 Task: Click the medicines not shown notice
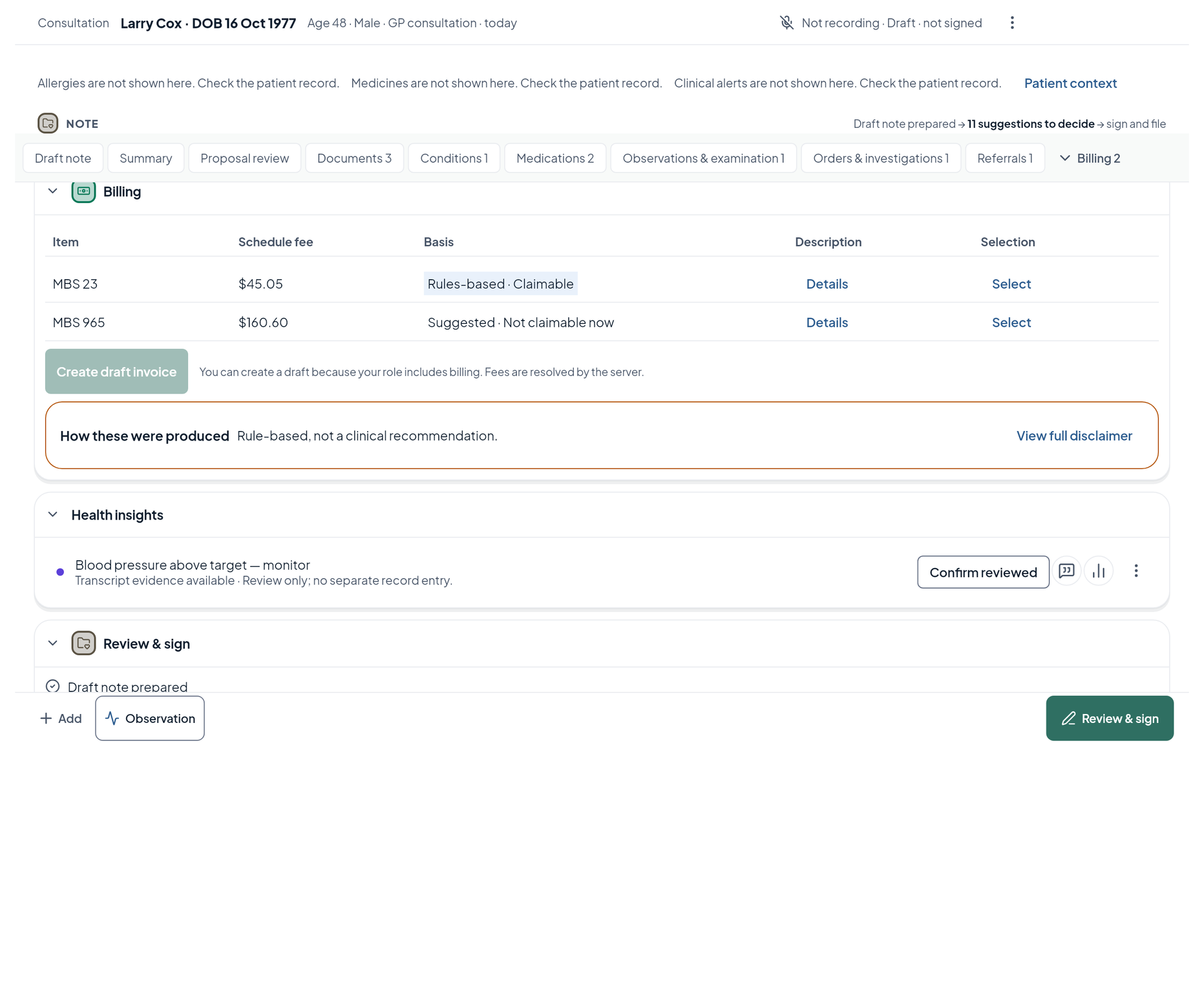(507, 83)
